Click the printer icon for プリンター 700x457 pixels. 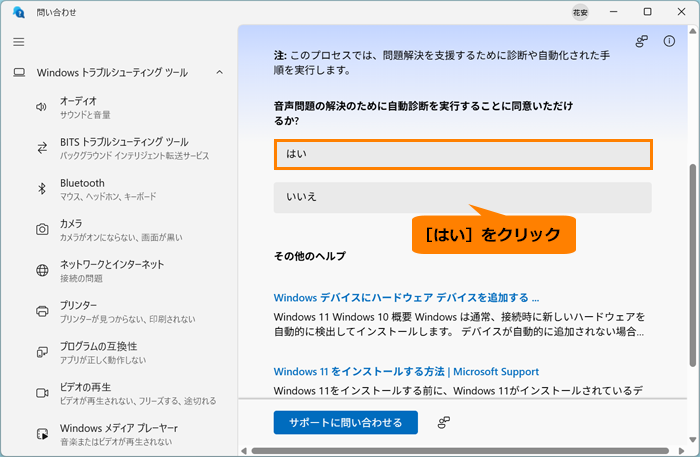pos(42,311)
